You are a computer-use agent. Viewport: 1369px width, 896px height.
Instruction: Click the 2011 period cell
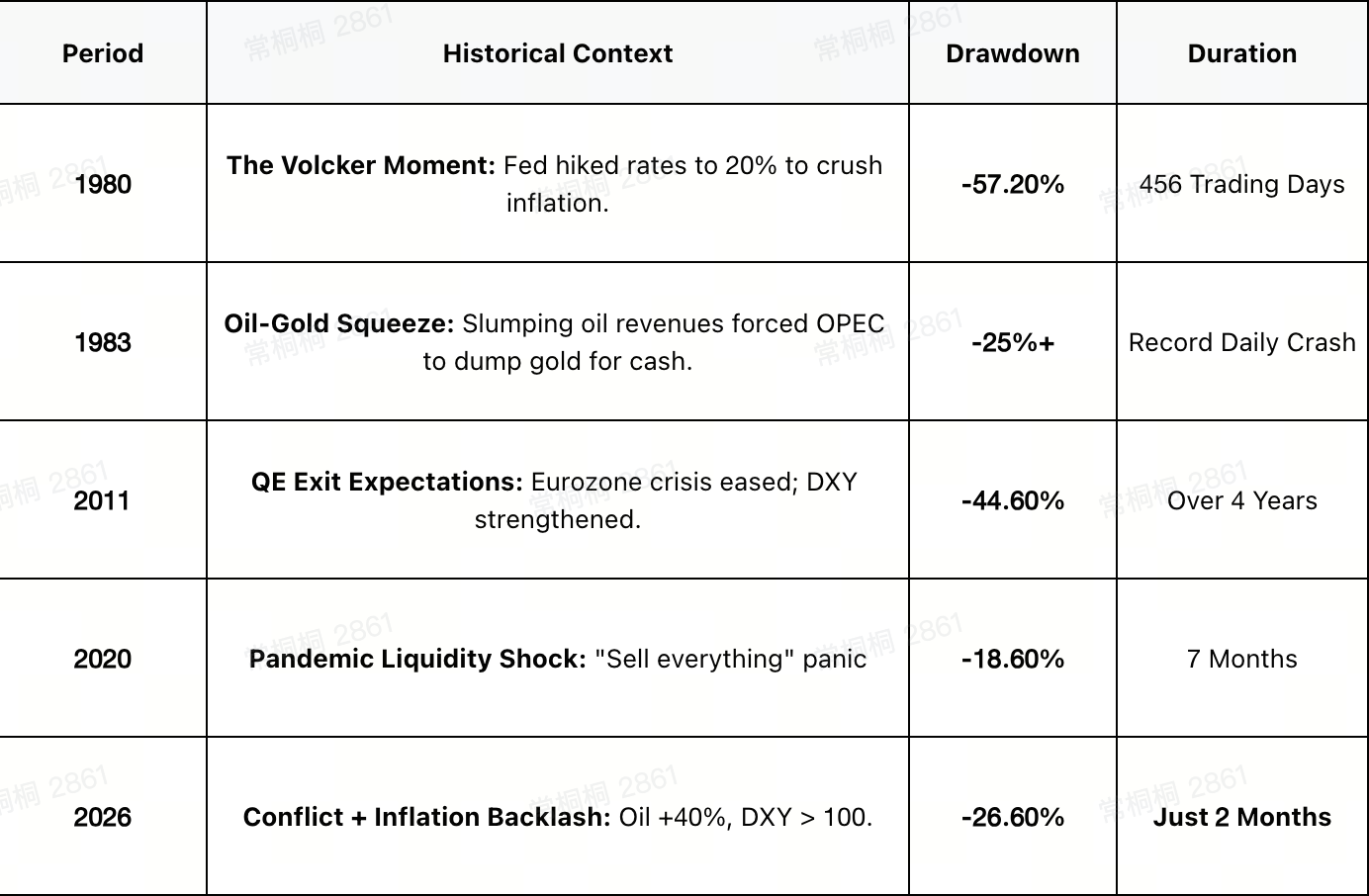point(103,500)
